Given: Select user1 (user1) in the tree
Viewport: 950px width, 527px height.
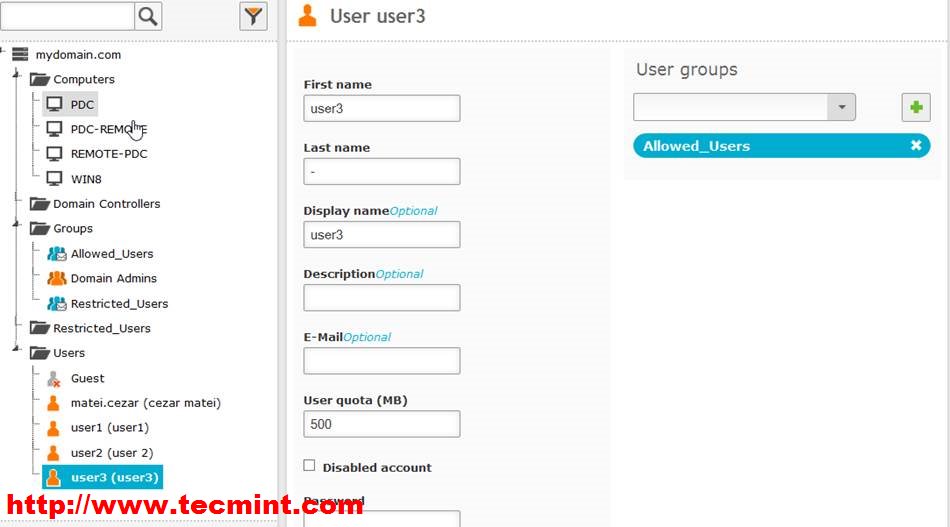Looking at the screenshot, I should pos(109,428).
